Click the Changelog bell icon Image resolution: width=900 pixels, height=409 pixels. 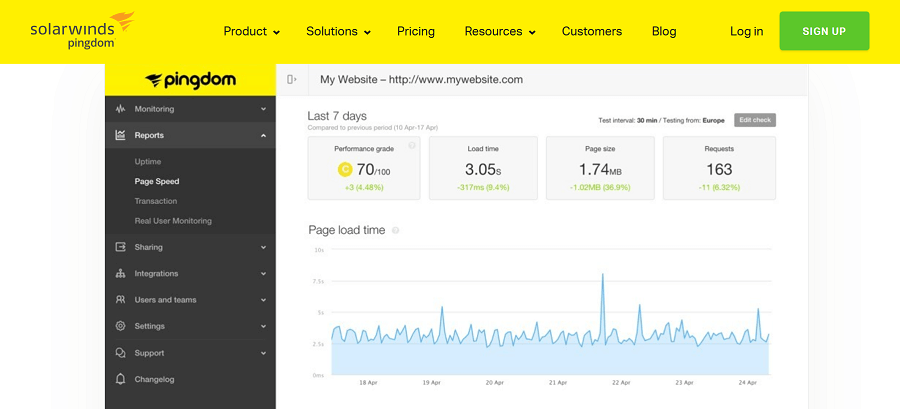point(121,379)
